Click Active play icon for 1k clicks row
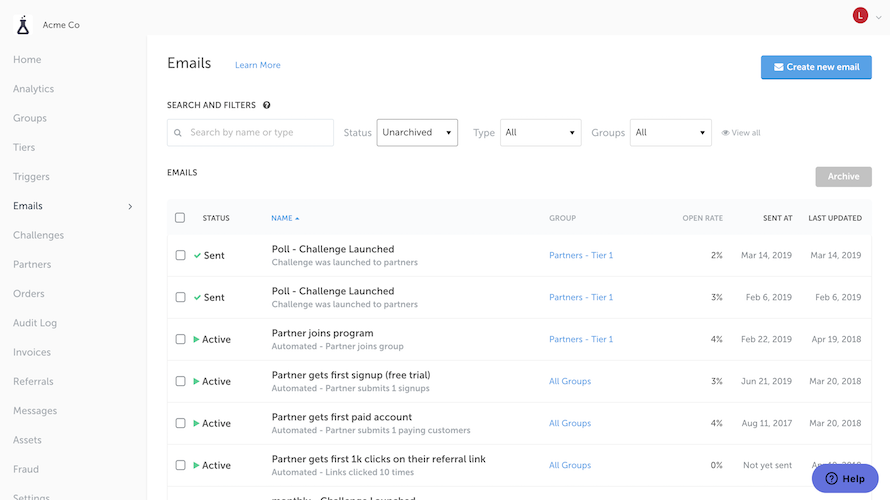Viewport: 890px width, 500px height. [x=196, y=465]
